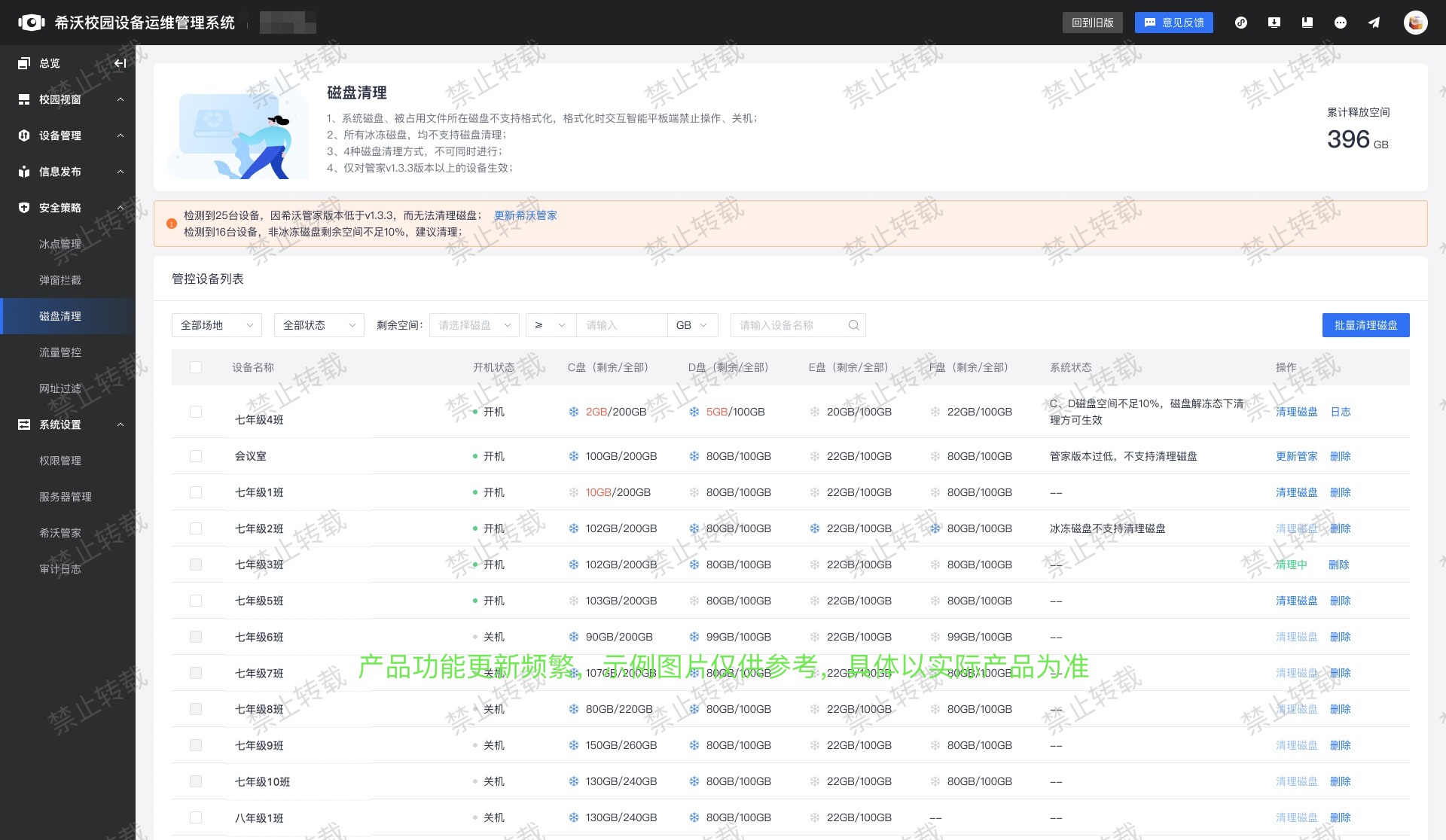Click the 回到旧版 button
Screen dimensions: 1446x840
tap(1093, 23)
